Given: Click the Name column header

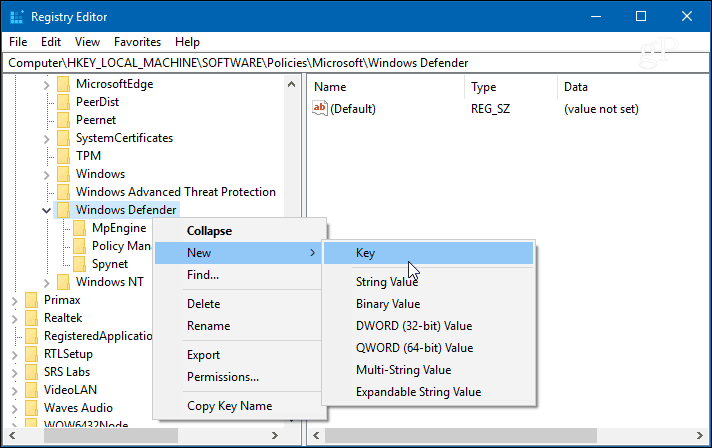Looking at the screenshot, I should [x=386, y=87].
